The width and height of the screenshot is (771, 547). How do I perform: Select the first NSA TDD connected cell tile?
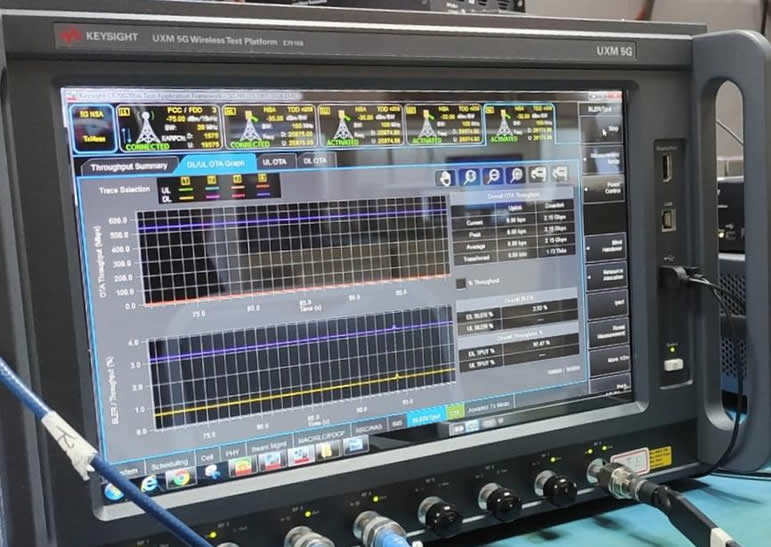(269, 126)
